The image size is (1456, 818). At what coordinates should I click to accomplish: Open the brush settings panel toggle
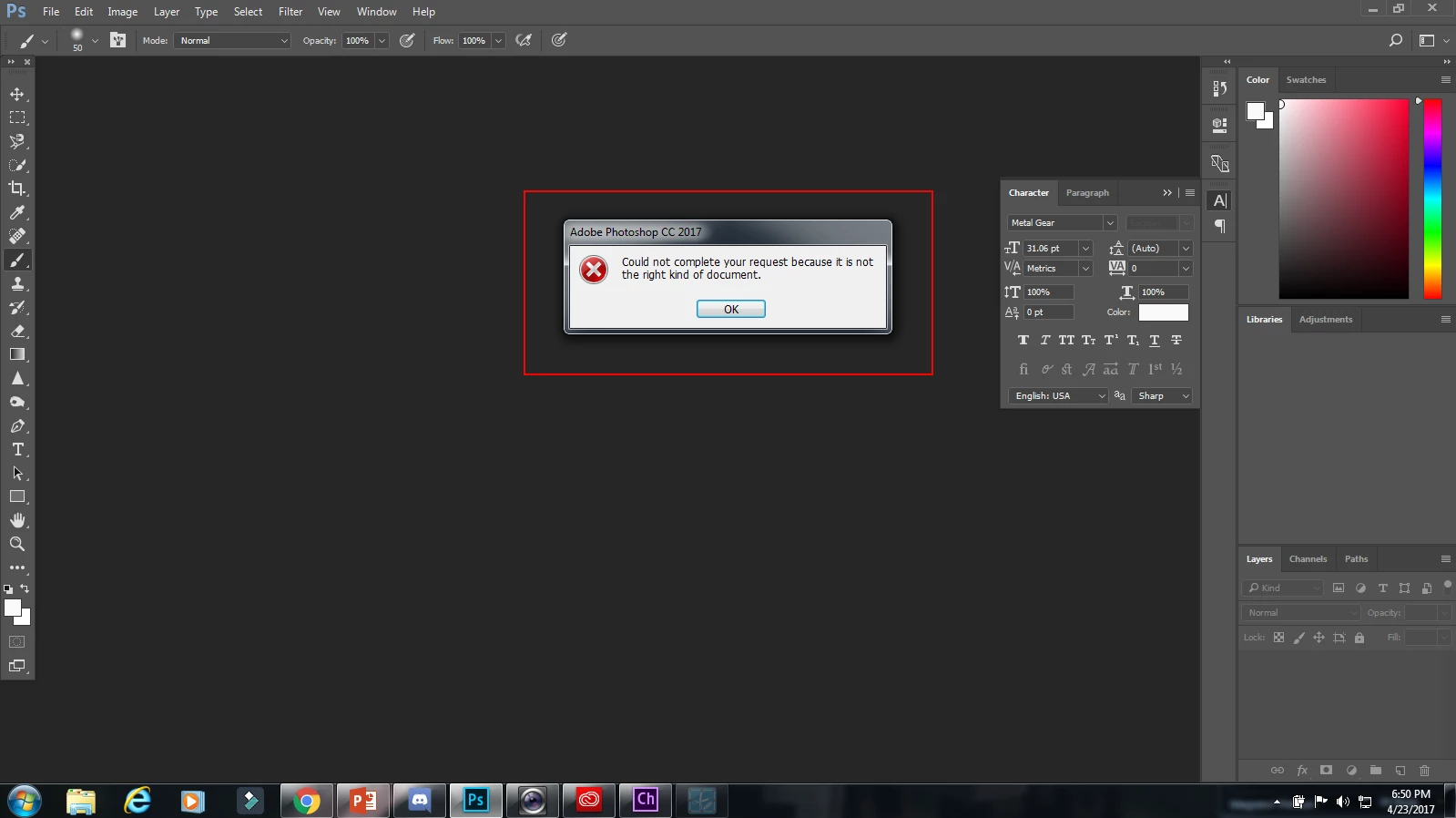tap(117, 40)
